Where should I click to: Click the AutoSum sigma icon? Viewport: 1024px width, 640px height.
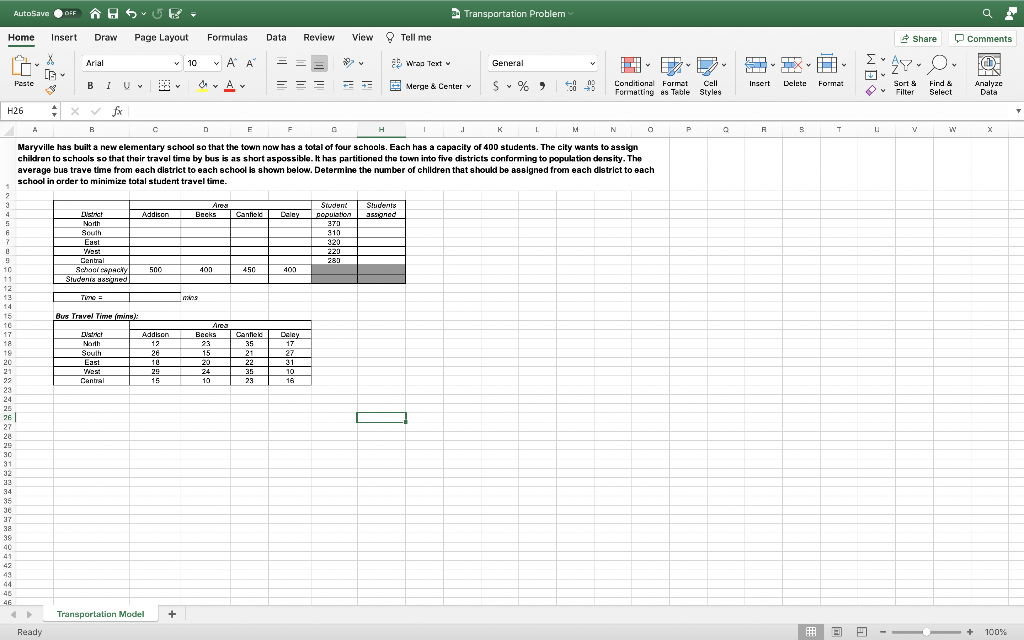[x=871, y=59]
